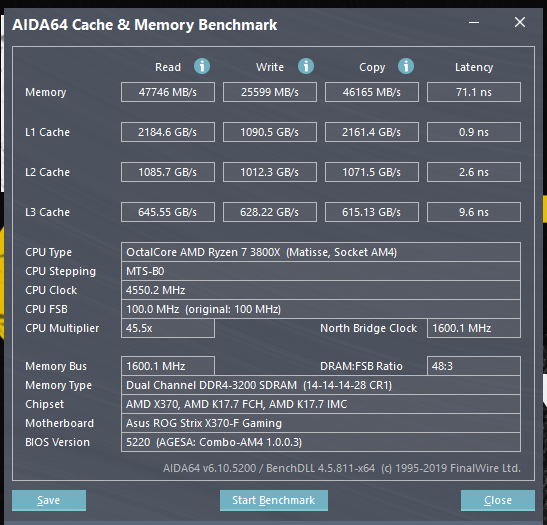Image resolution: width=547 pixels, height=525 pixels.
Task: Click the DRAM:FSB Ratio 48:3 field
Action: click(x=474, y=366)
